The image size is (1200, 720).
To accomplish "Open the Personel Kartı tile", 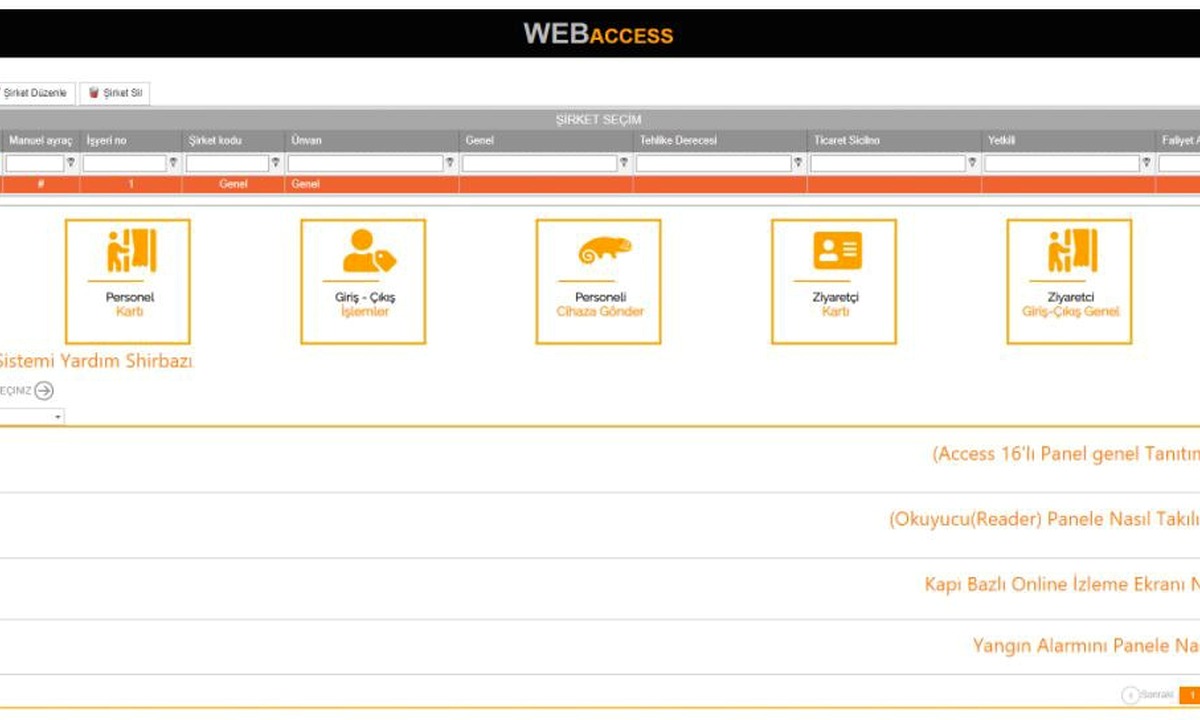I will 128,282.
